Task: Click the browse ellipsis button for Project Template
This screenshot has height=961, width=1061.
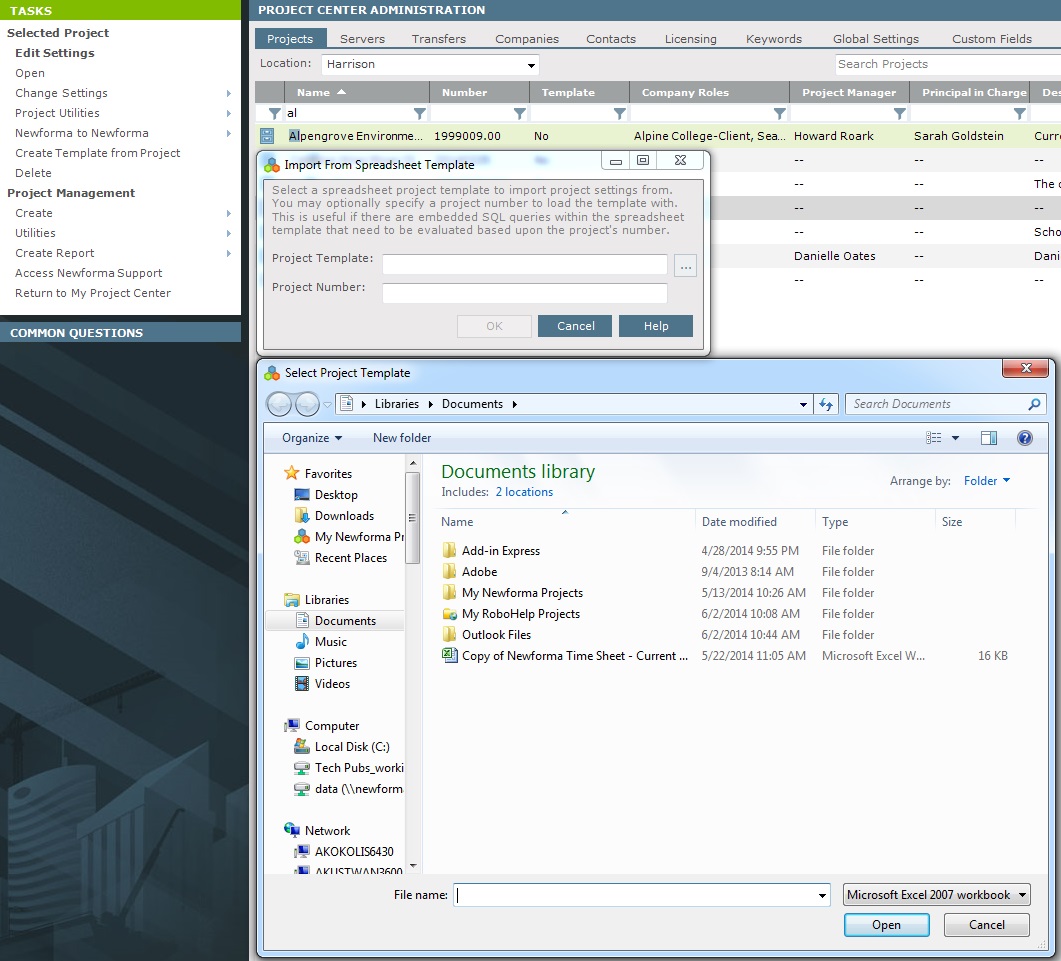Action: [x=685, y=265]
